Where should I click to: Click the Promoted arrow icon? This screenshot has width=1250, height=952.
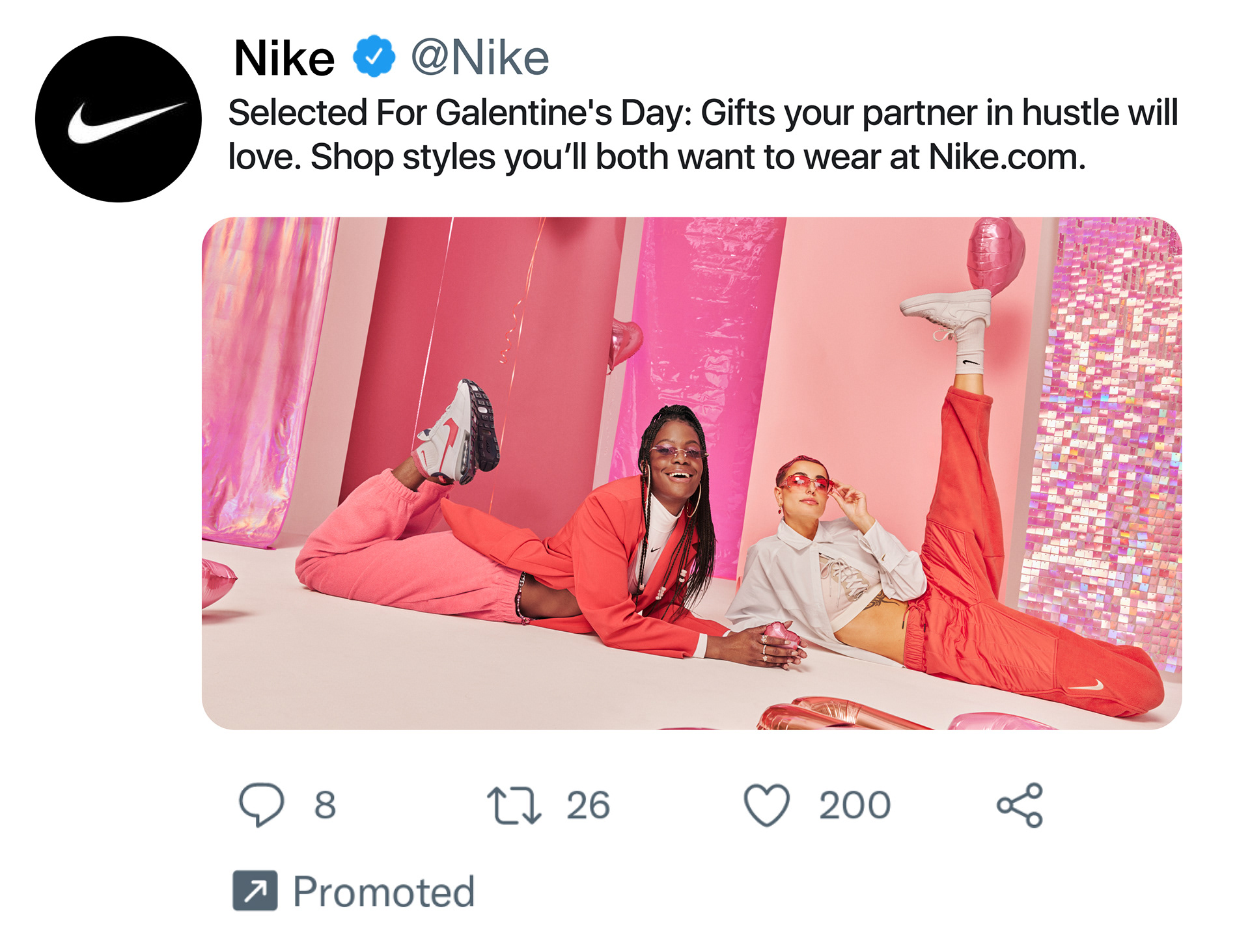255,890
